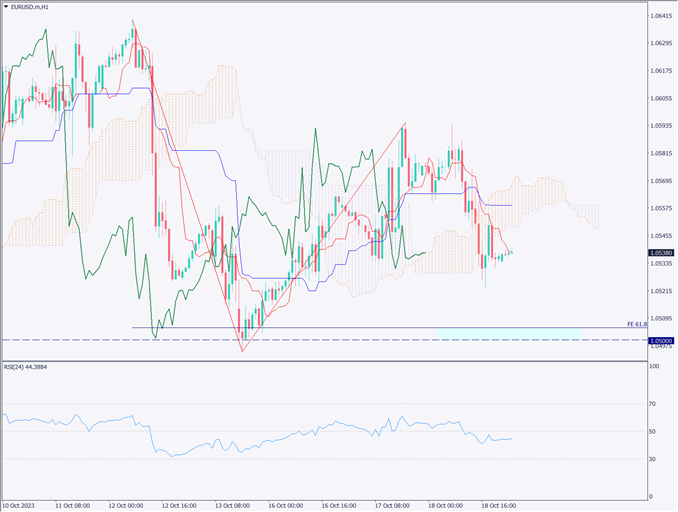The height and width of the screenshot is (512, 678).
Task: Select the RSI(24) indicator label
Action: 26,367
